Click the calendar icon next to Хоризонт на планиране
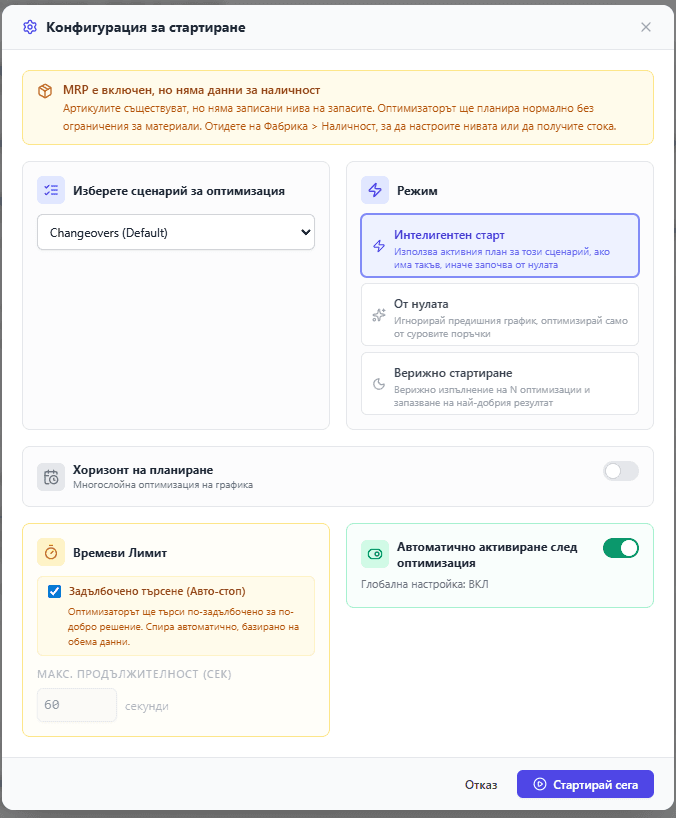 [50, 477]
